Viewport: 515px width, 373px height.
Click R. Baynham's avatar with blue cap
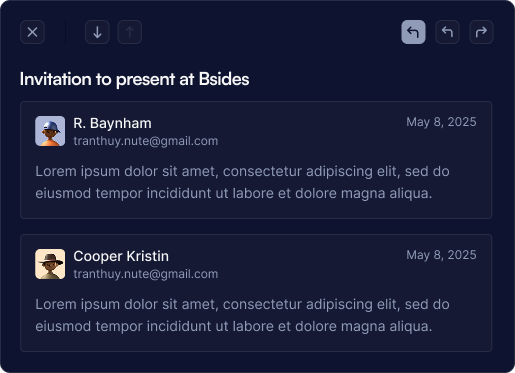coord(50,131)
